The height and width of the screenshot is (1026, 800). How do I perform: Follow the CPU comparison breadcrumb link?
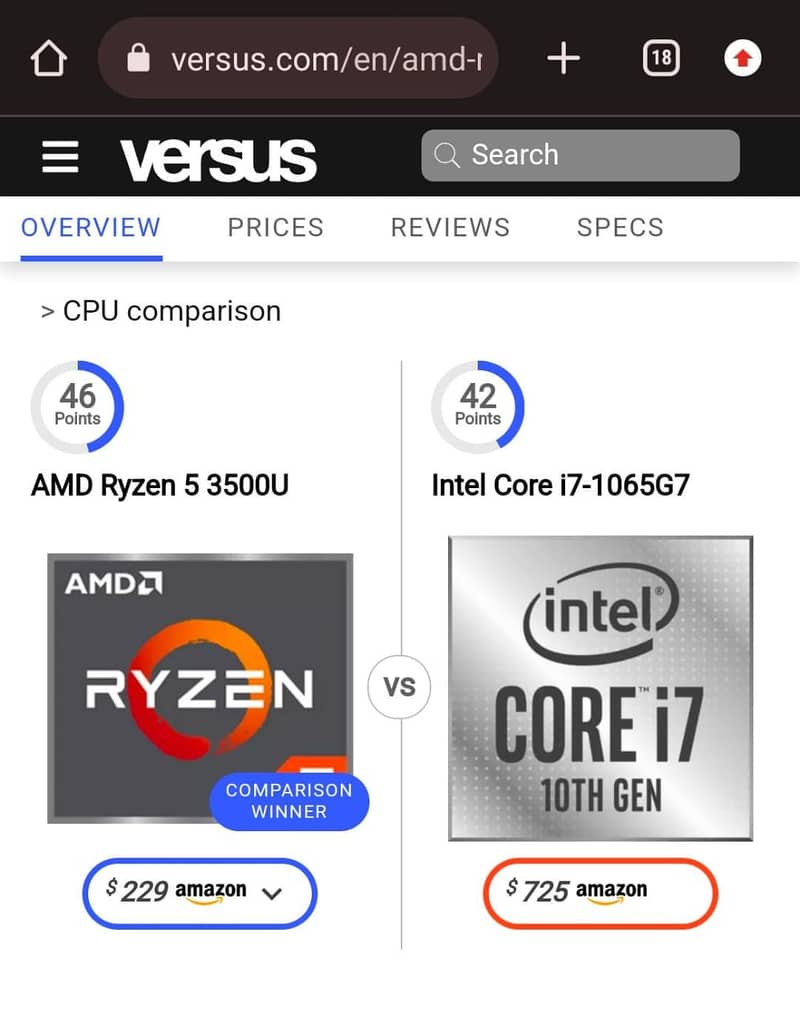171,311
